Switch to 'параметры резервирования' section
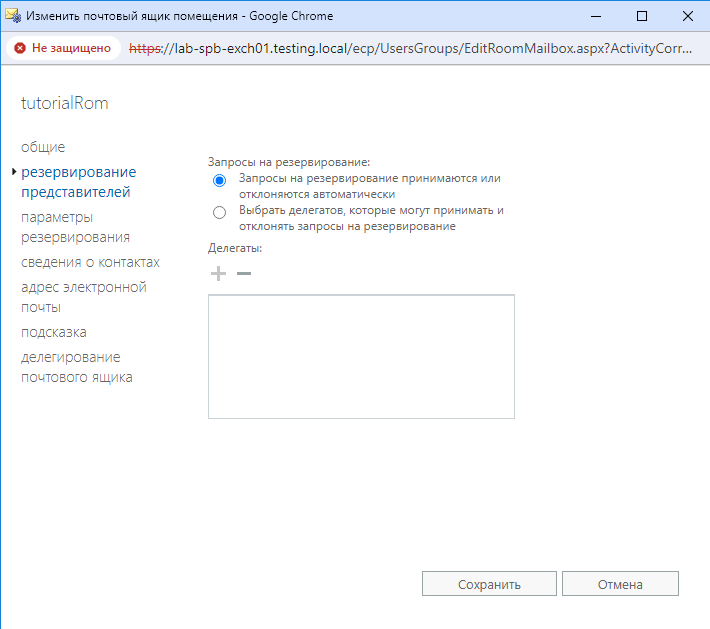 pyautogui.click(x=75, y=227)
